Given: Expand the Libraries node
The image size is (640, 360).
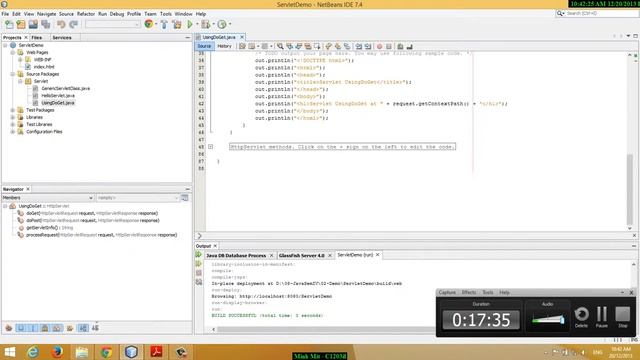Looking at the screenshot, I should (x=13, y=117).
